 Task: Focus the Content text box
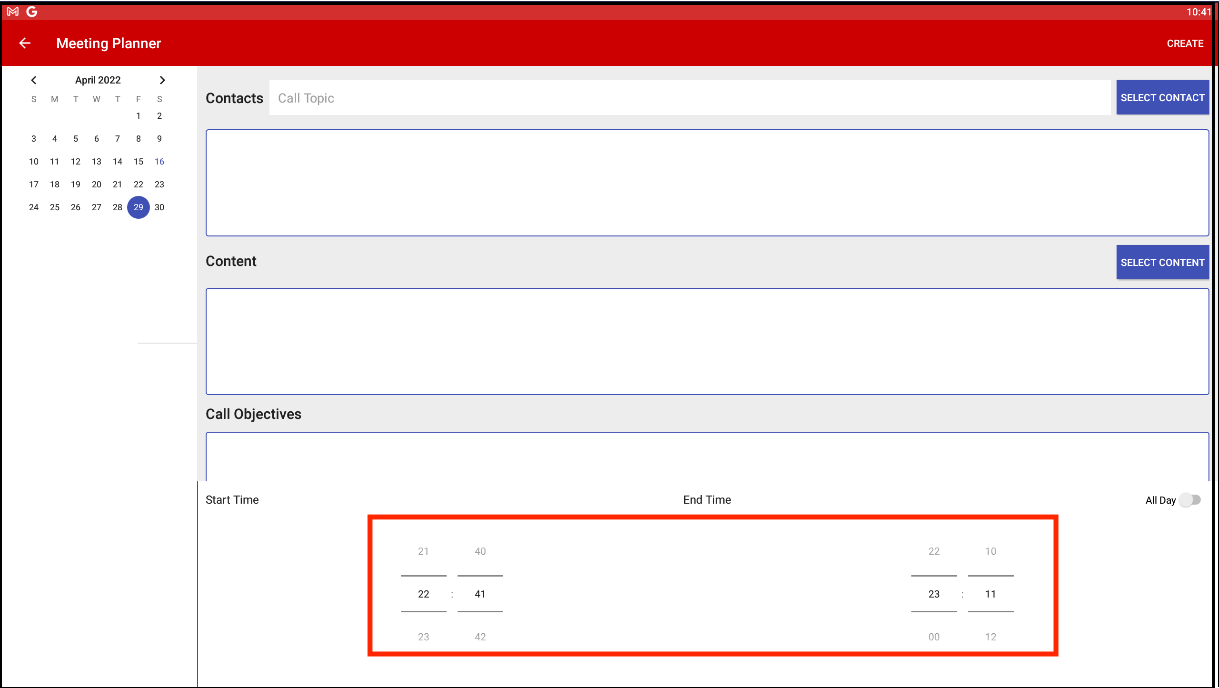click(x=707, y=341)
